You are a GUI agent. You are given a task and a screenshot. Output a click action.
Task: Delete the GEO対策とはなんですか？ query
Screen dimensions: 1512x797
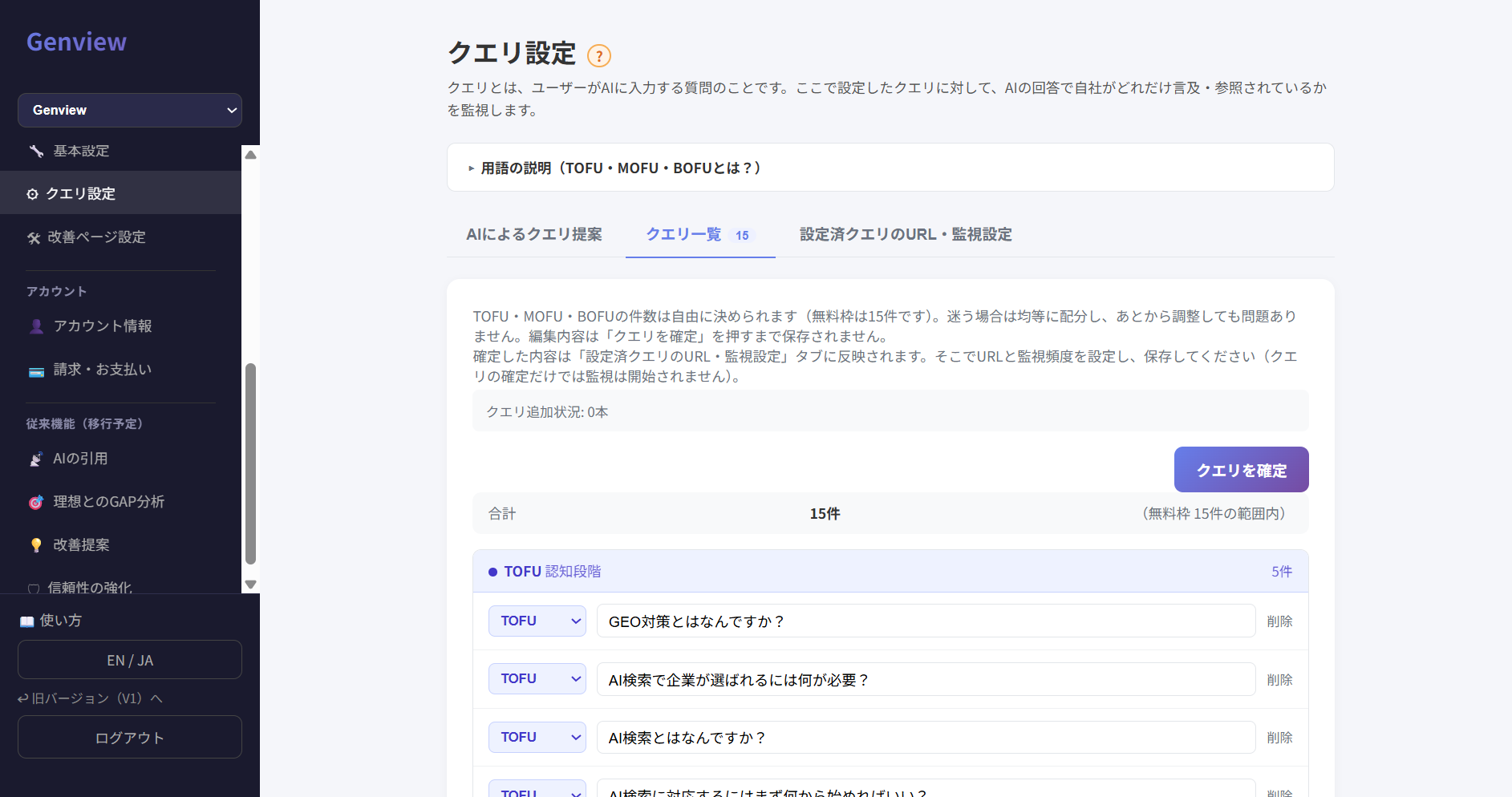[1279, 621]
